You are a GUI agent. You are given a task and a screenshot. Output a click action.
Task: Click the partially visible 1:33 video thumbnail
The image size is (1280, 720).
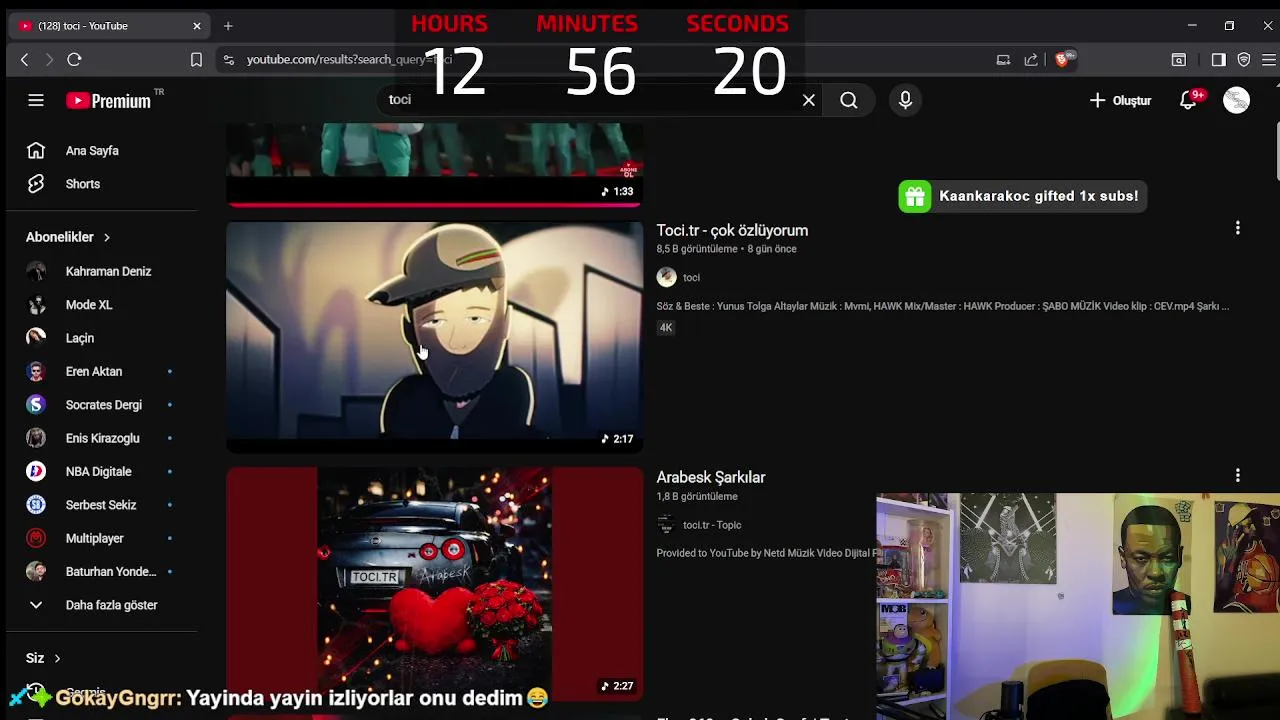(435, 164)
